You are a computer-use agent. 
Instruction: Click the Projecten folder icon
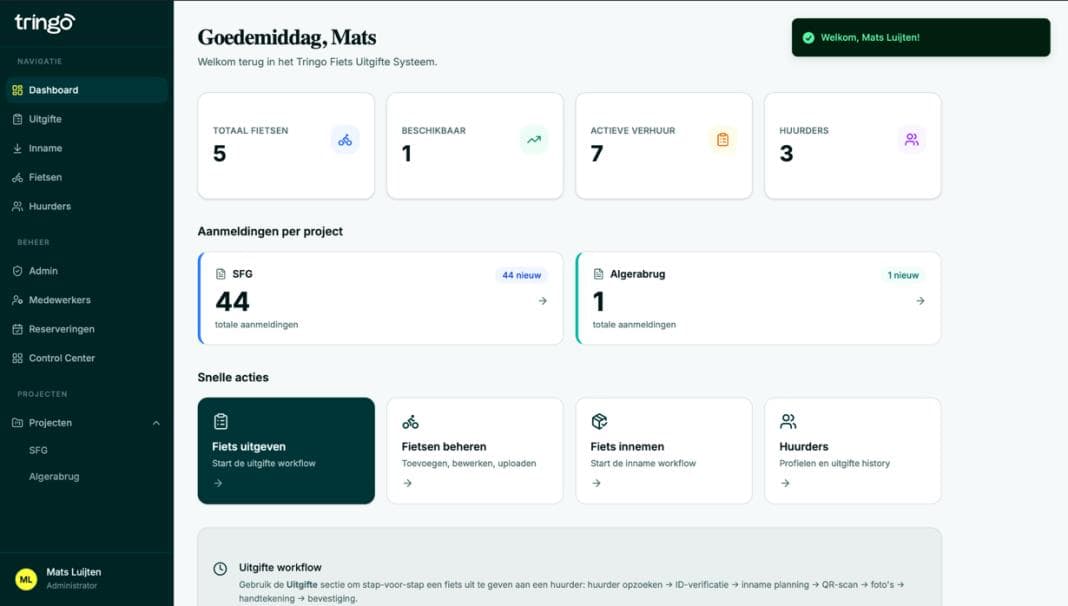pos(18,423)
